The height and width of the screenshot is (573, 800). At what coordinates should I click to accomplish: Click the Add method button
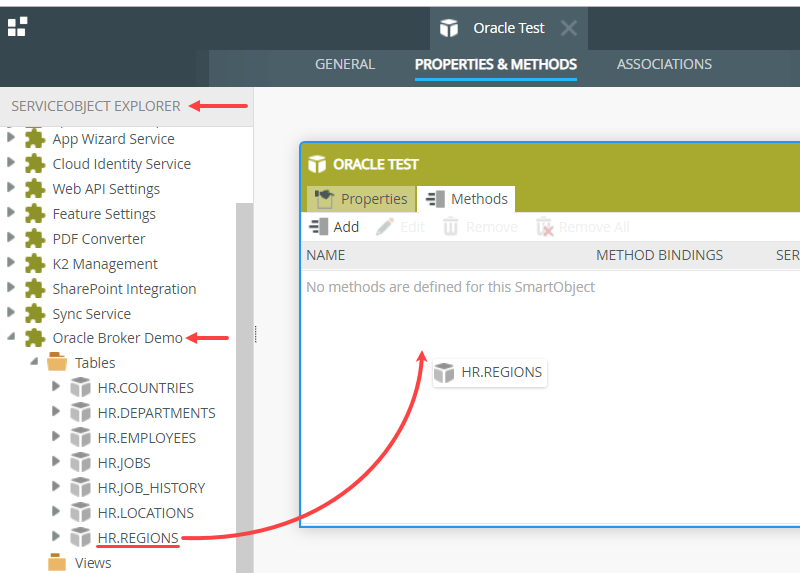tap(334, 227)
